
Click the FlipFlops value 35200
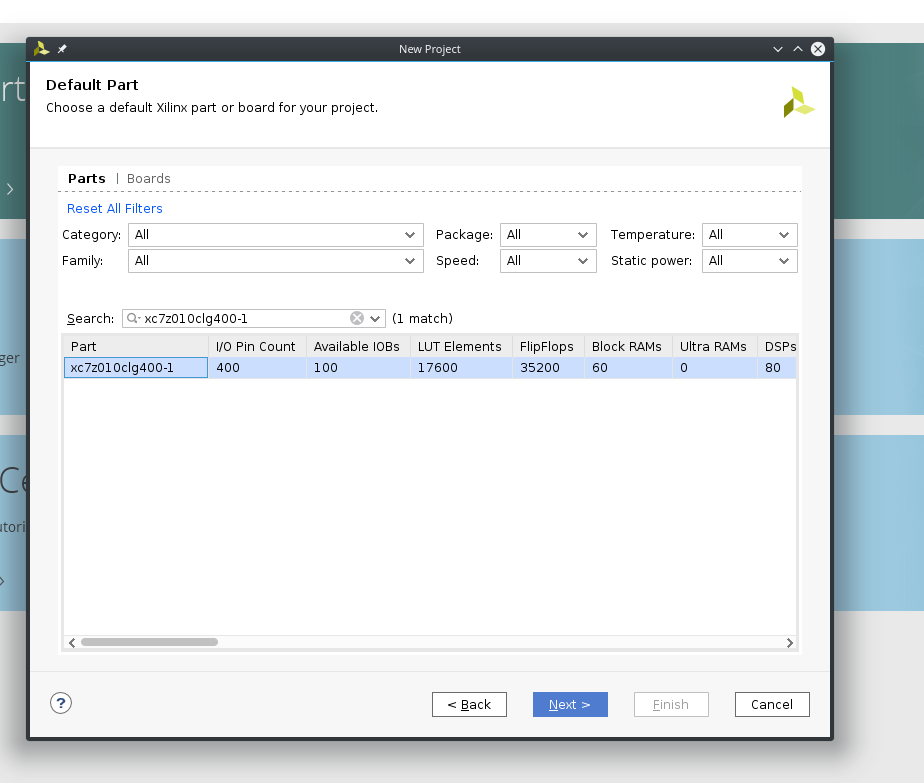pyautogui.click(x=540, y=368)
